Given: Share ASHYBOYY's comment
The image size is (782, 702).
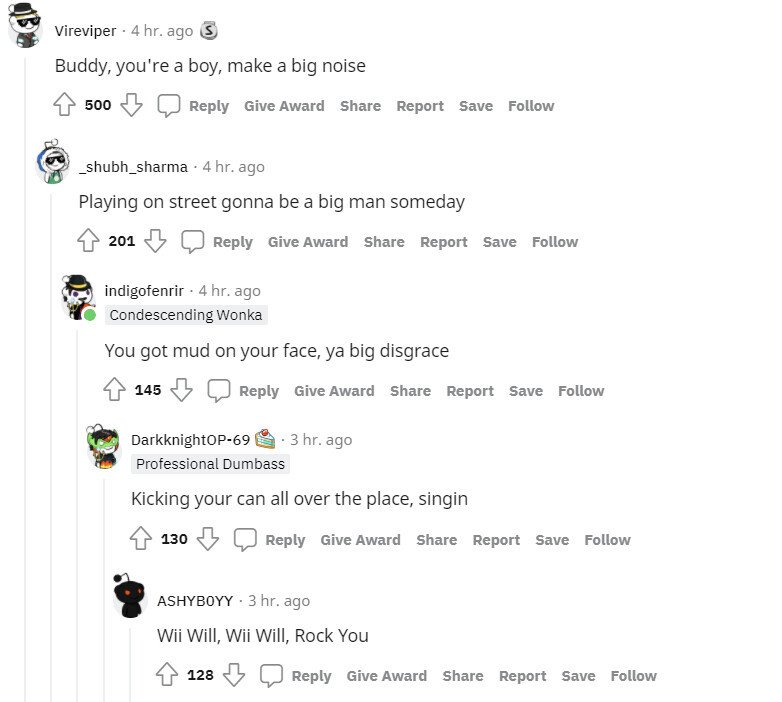Looking at the screenshot, I should click(x=463, y=676).
